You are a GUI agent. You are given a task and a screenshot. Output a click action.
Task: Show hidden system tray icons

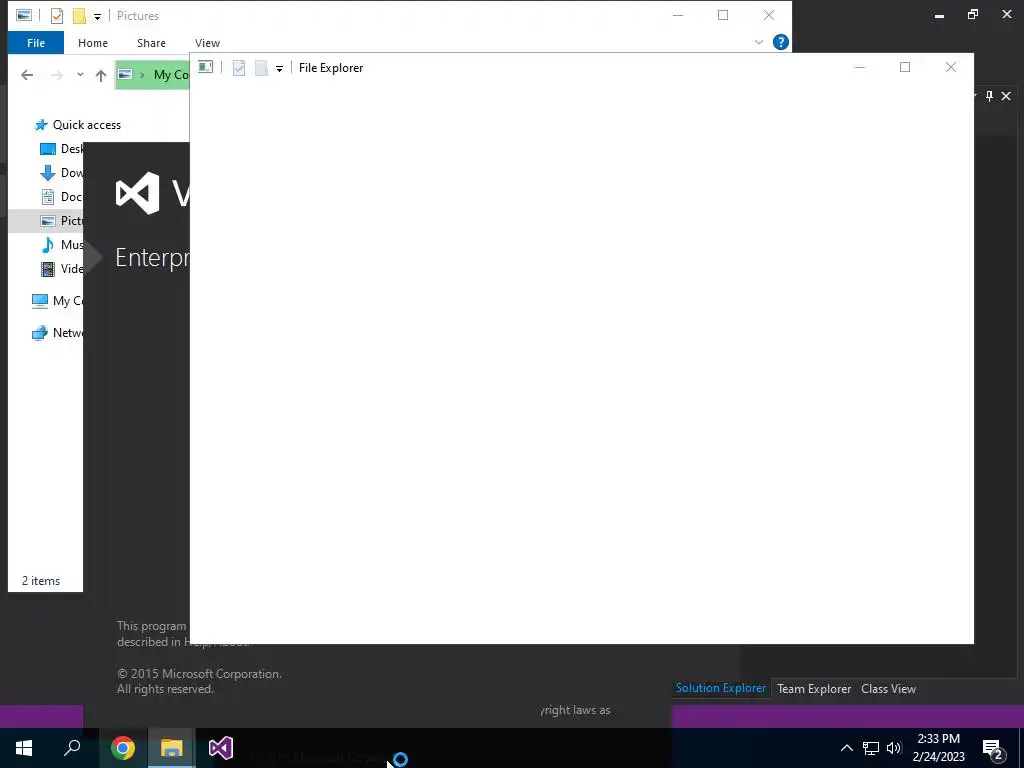[x=846, y=748]
